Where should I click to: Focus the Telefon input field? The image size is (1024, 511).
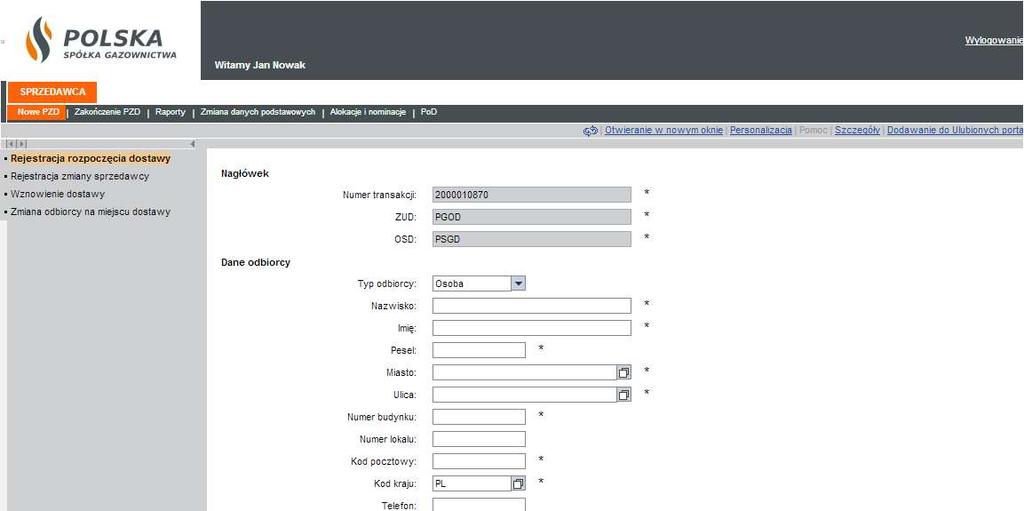click(479, 505)
